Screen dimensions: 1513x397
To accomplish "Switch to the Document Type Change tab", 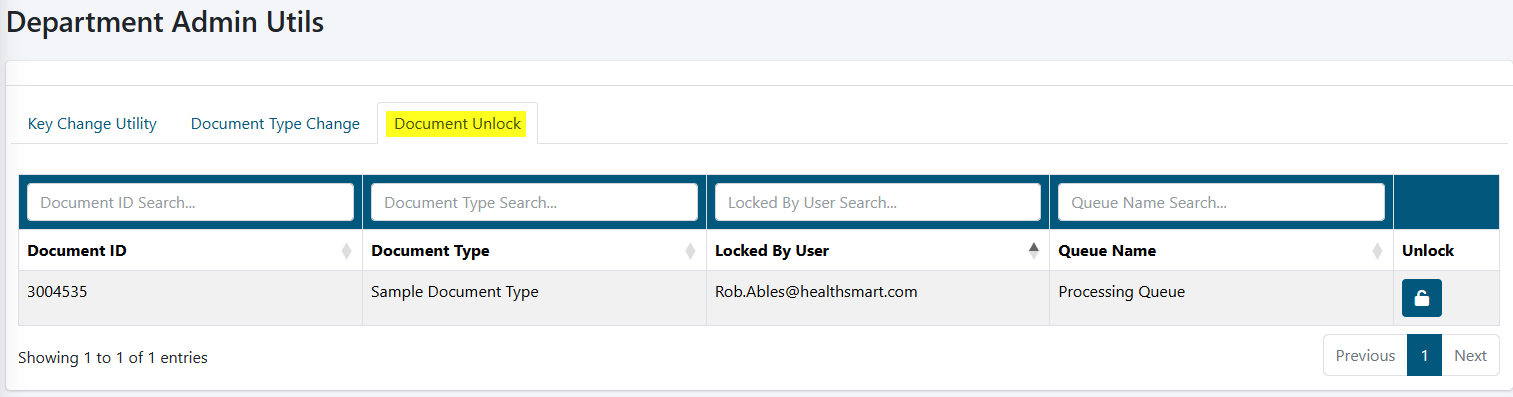I will 275,124.
